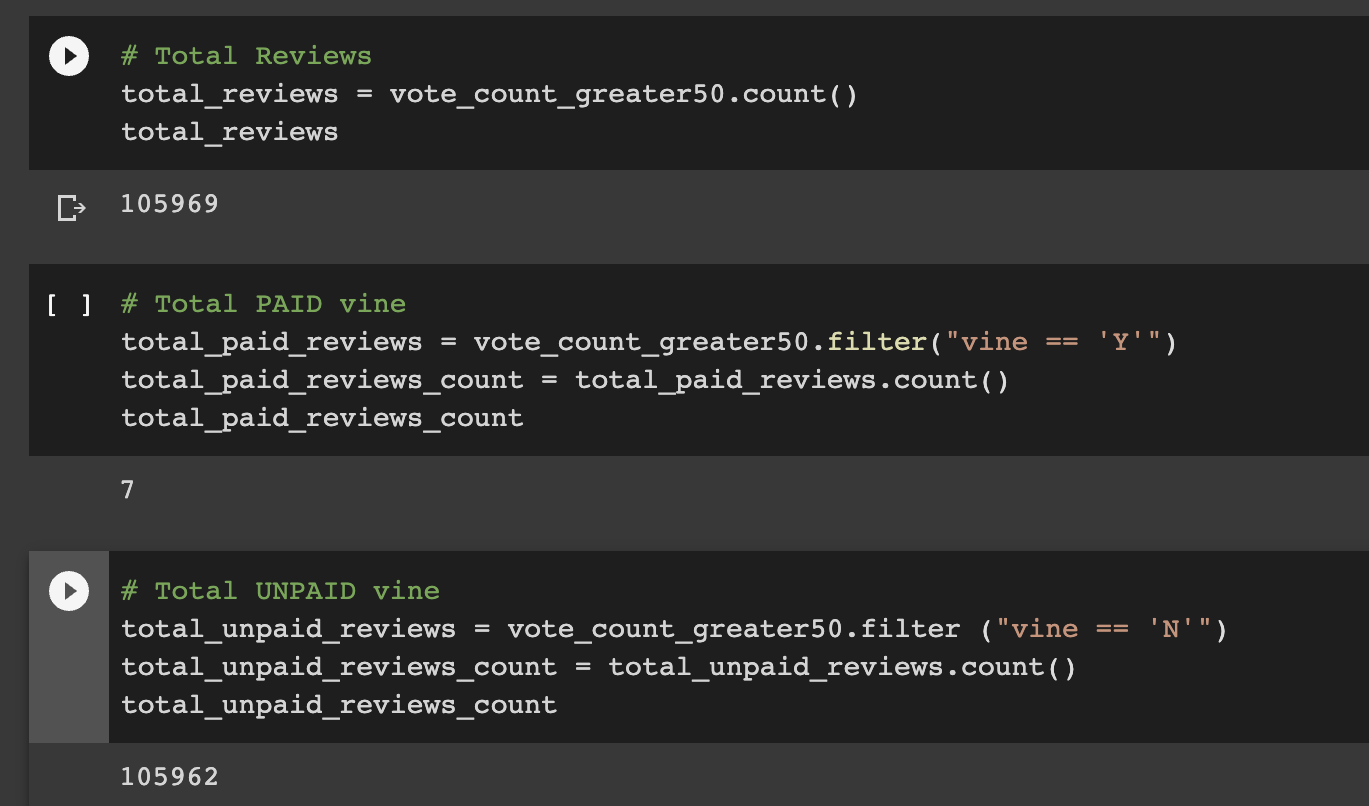Click the play icon in the last cell

(68, 590)
